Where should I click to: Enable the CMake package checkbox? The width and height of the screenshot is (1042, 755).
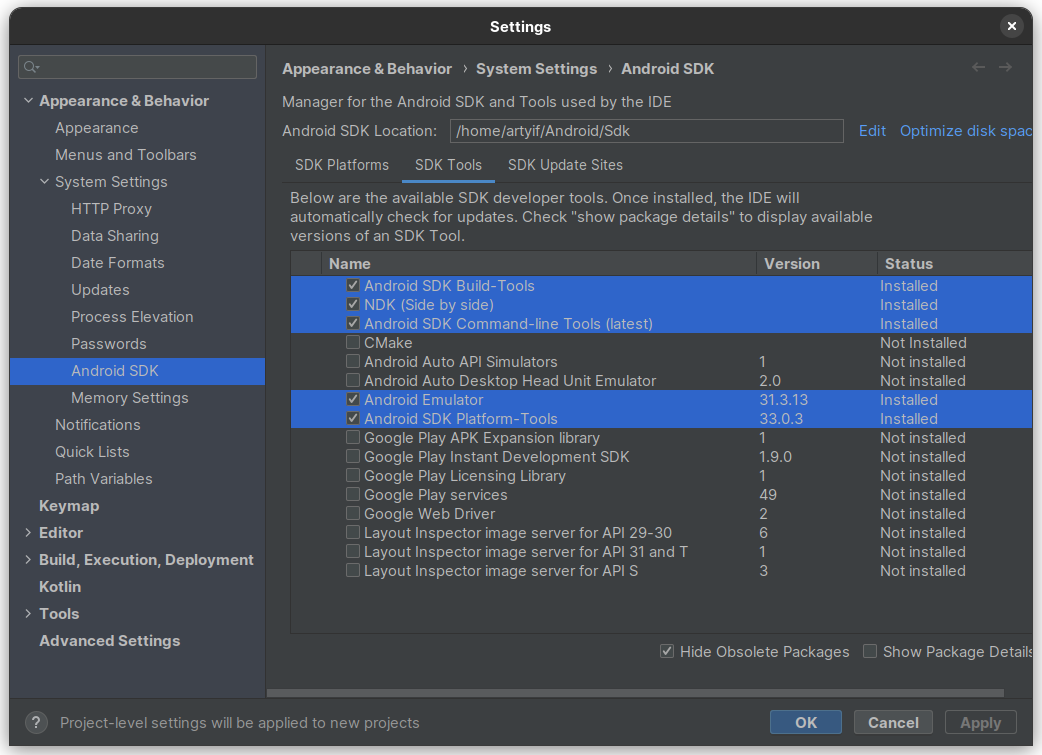pos(352,342)
